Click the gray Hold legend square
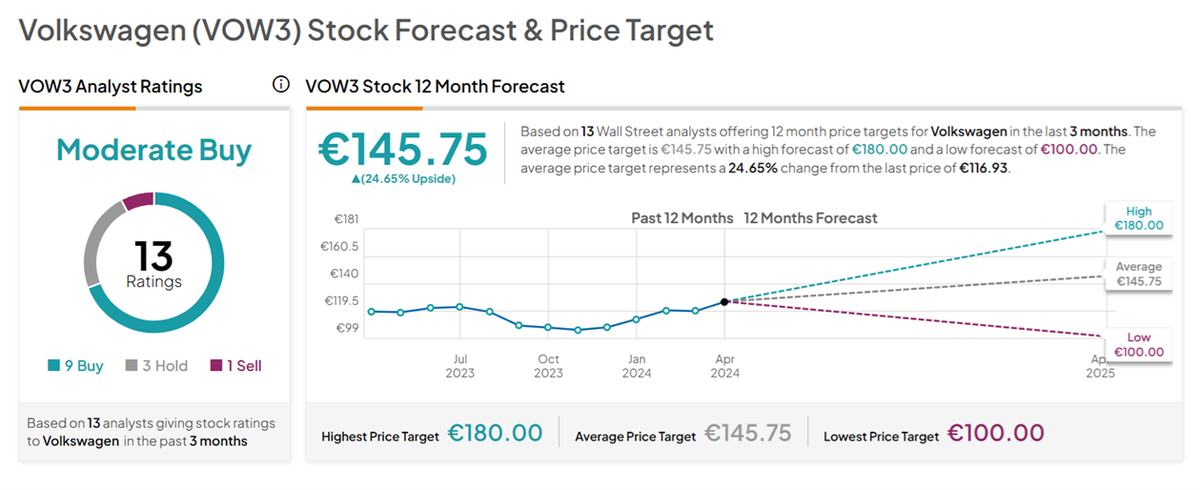Screen dimensions: 1200x490 tap(131, 366)
